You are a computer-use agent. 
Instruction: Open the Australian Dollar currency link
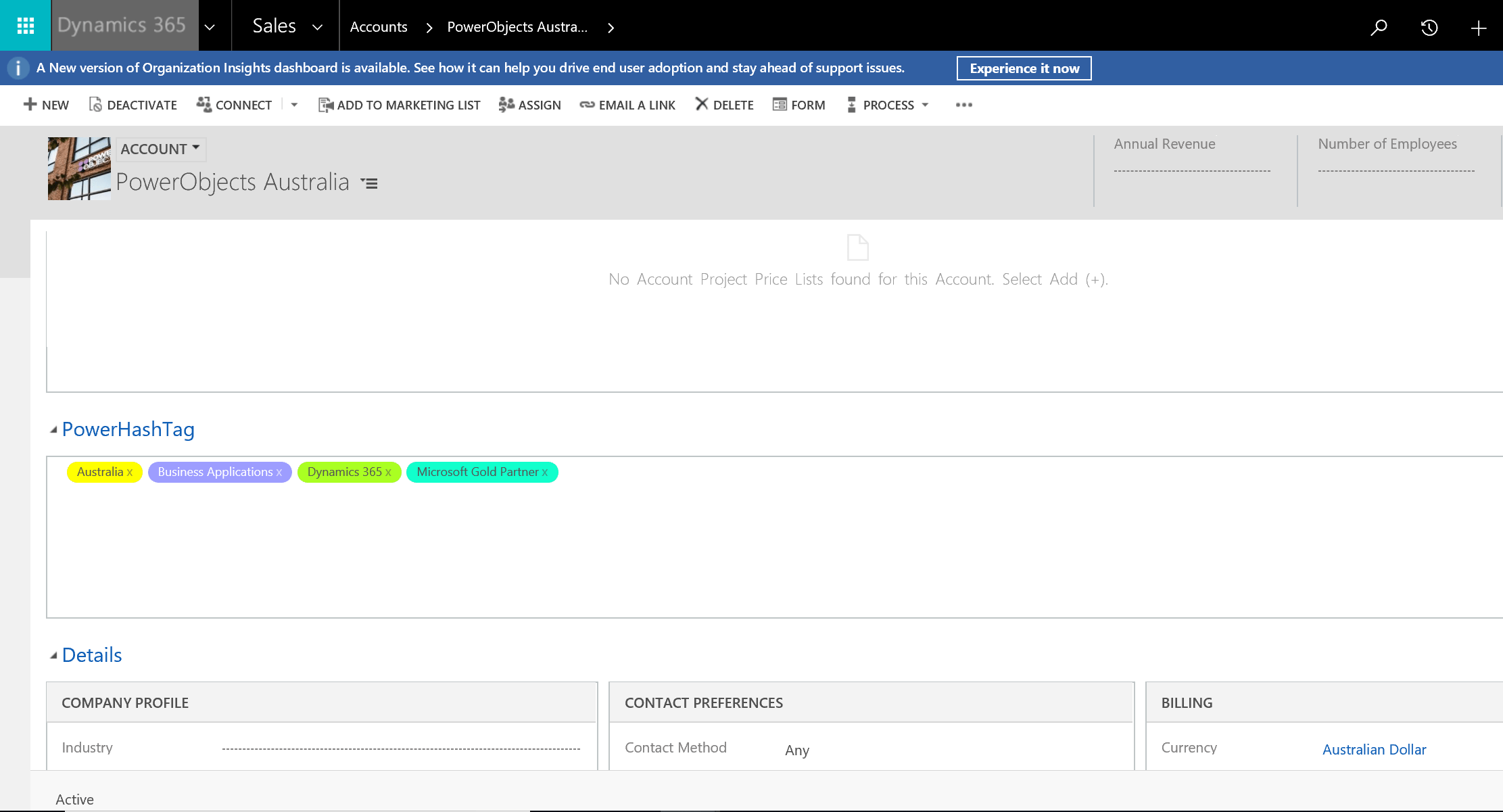[x=1374, y=749]
